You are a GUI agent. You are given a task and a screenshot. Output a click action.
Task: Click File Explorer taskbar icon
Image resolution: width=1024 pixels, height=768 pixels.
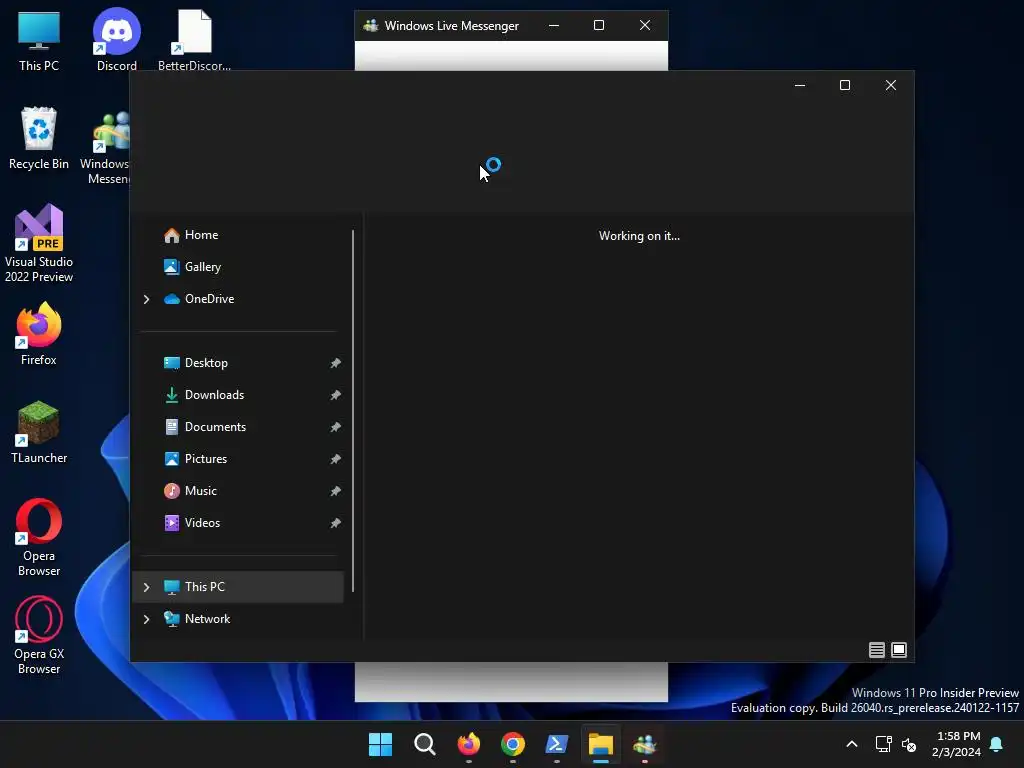[601, 744]
